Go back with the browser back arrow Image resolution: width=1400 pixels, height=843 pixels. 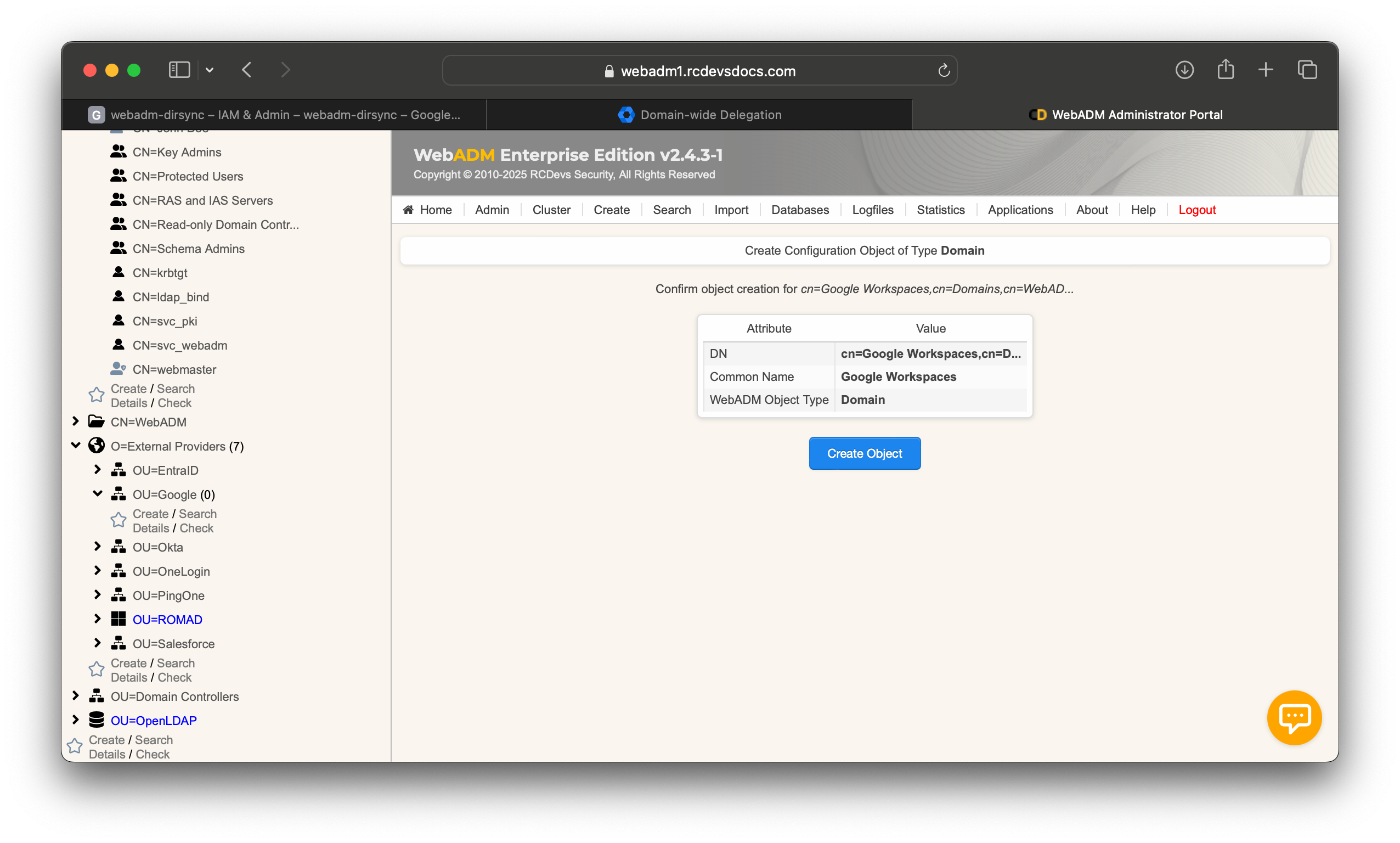click(246, 70)
